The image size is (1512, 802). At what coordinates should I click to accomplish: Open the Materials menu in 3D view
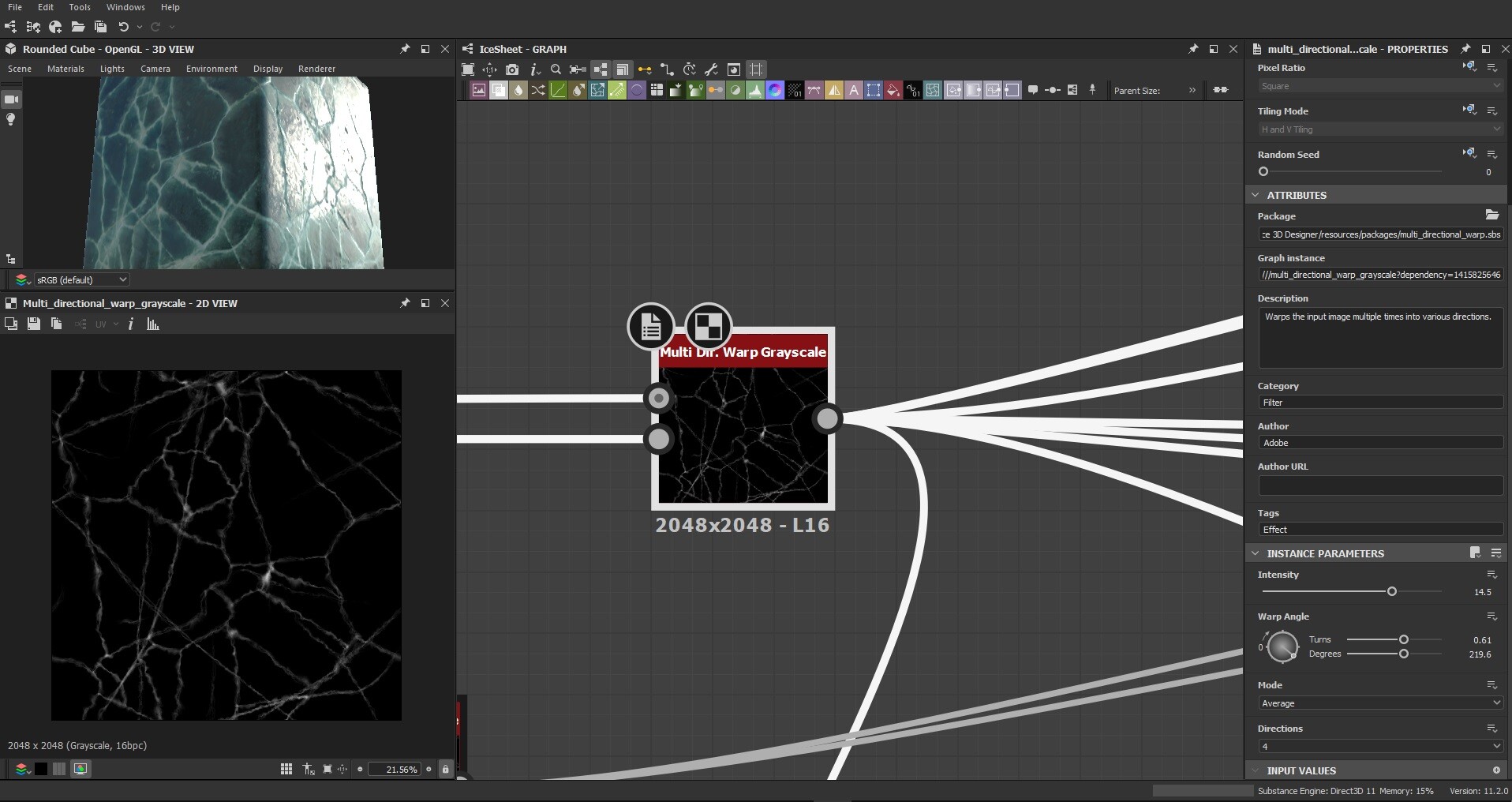point(65,69)
